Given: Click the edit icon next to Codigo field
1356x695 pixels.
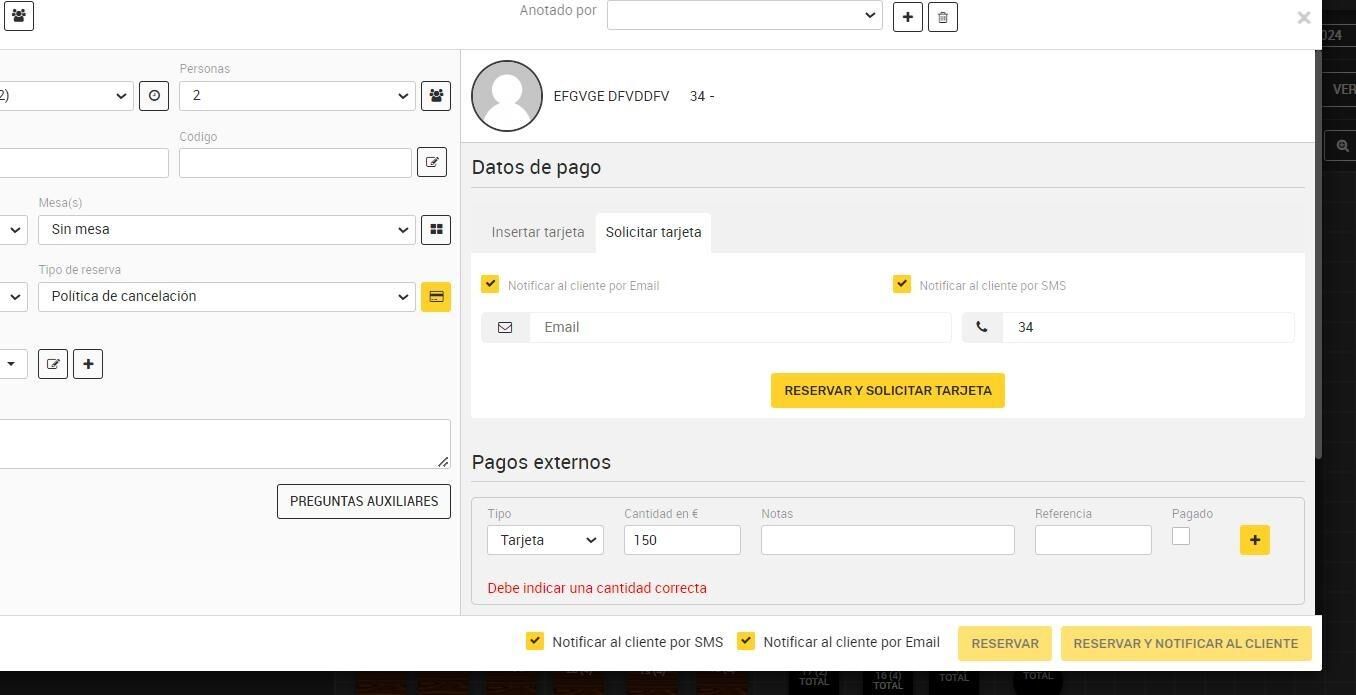Looking at the screenshot, I should [432, 162].
